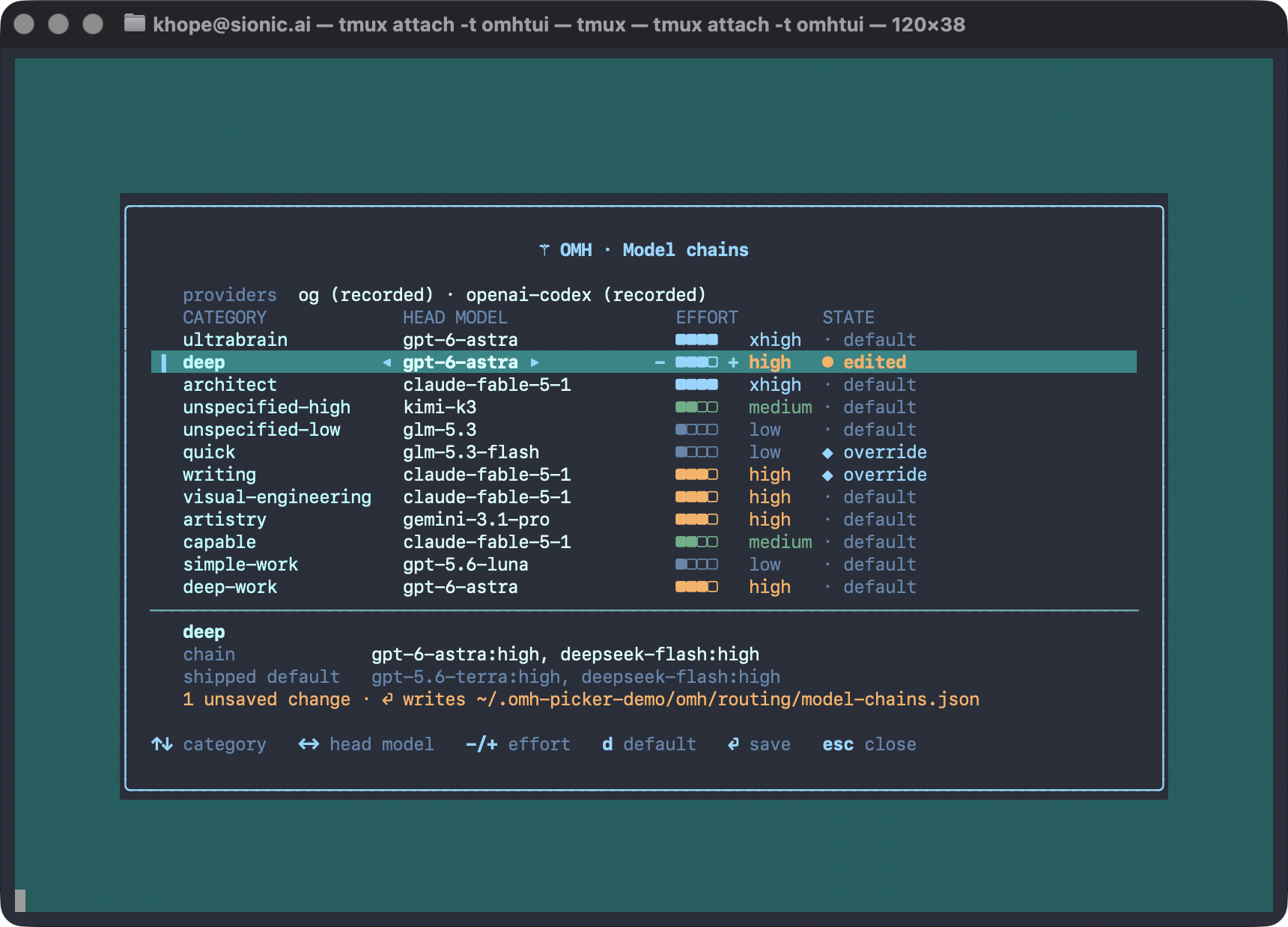Click the up-down arrows category hint icon
The height and width of the screenshot is (927, 1288).
tap(162, 744)
